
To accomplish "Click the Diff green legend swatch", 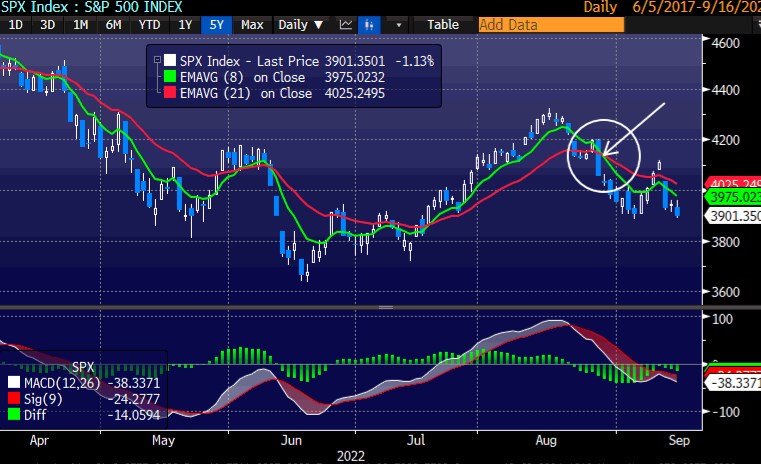I will tap(14, 414).
